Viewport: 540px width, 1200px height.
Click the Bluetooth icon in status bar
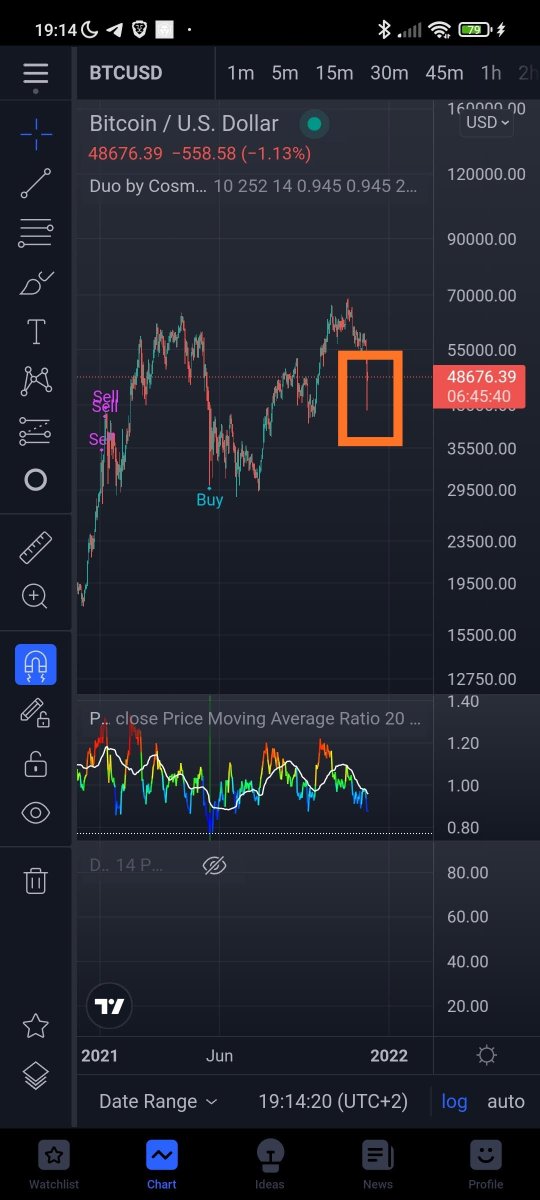click(x=383, y=30)
